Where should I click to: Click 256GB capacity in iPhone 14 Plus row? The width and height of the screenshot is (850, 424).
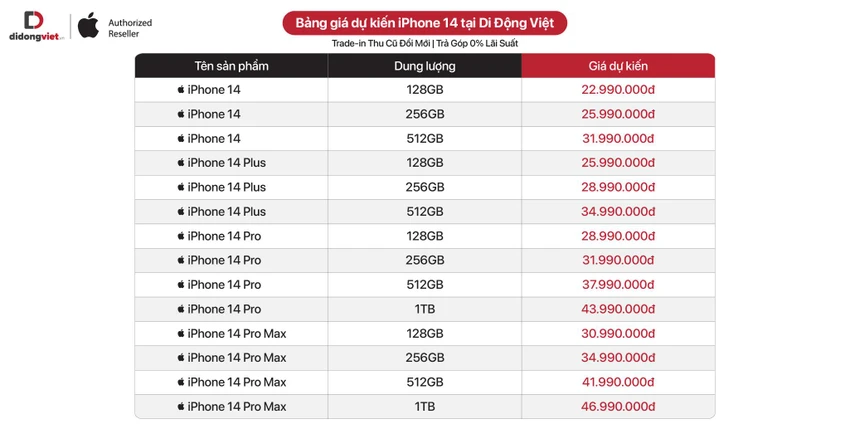(425, 187)
